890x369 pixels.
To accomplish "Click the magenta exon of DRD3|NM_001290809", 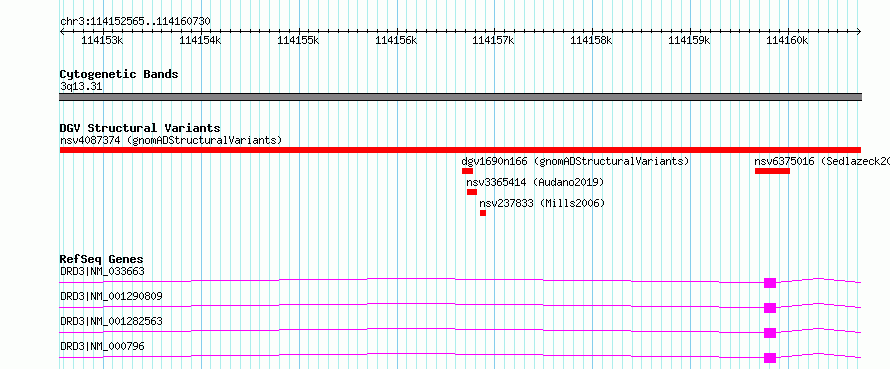I will (770, 308).
